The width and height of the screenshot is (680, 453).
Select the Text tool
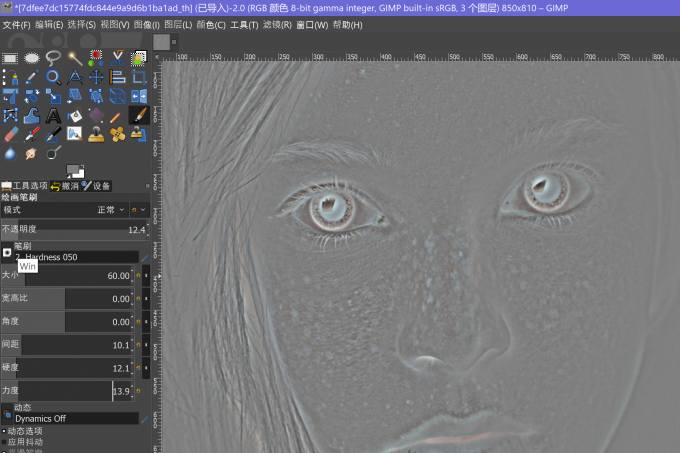point(53,115)
